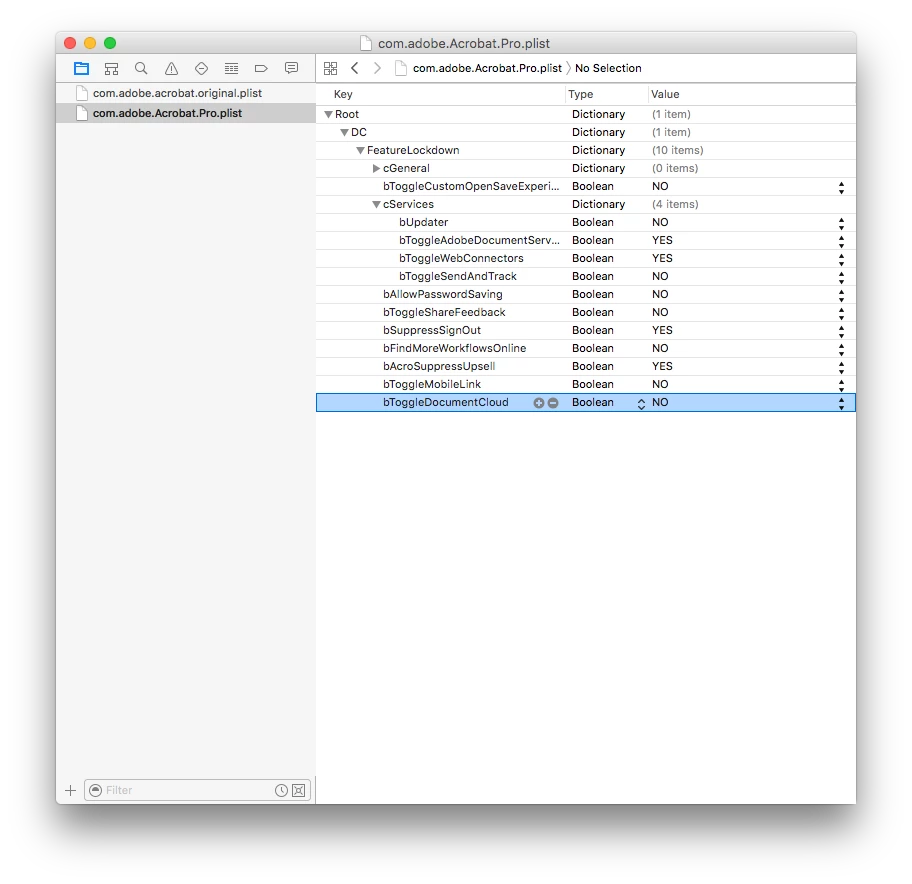Collapse the Root disclosure triangle

click(329, 115)
